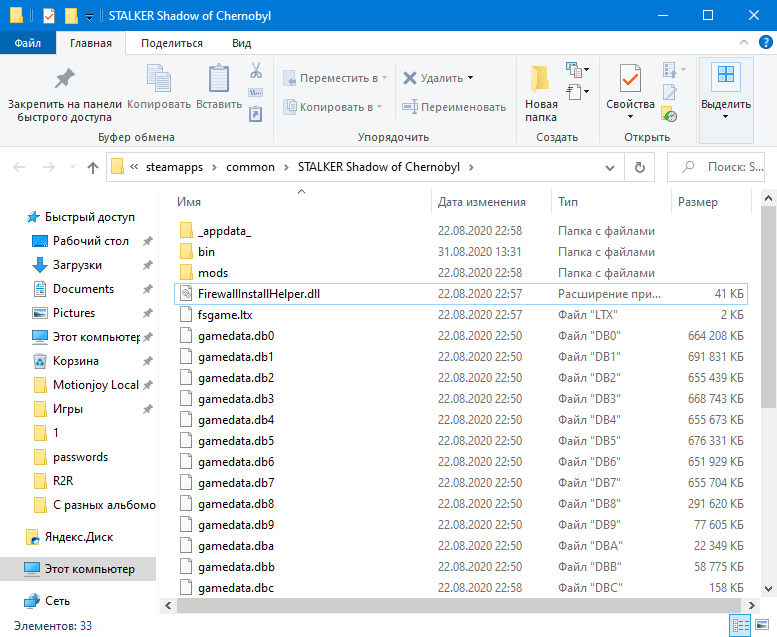Image resolution: width=777 pixels, height=637 pixels.
Task: Sort by the Имя column header
Action: [303, 202]
